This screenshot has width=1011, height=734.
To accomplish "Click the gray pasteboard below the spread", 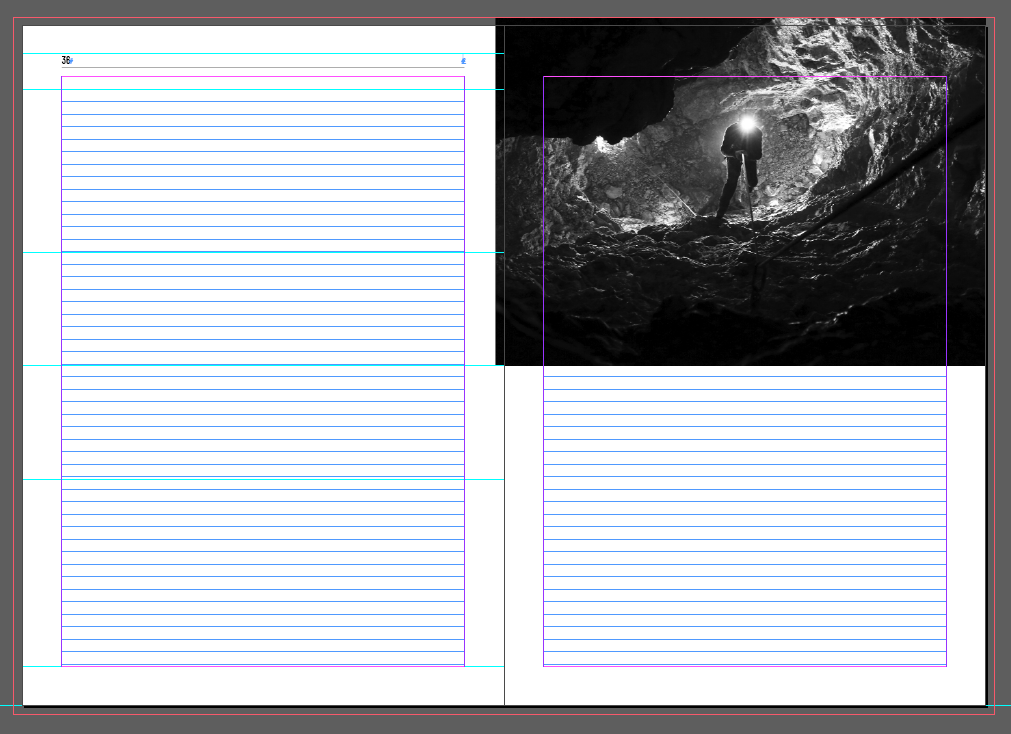I will 500,725.
